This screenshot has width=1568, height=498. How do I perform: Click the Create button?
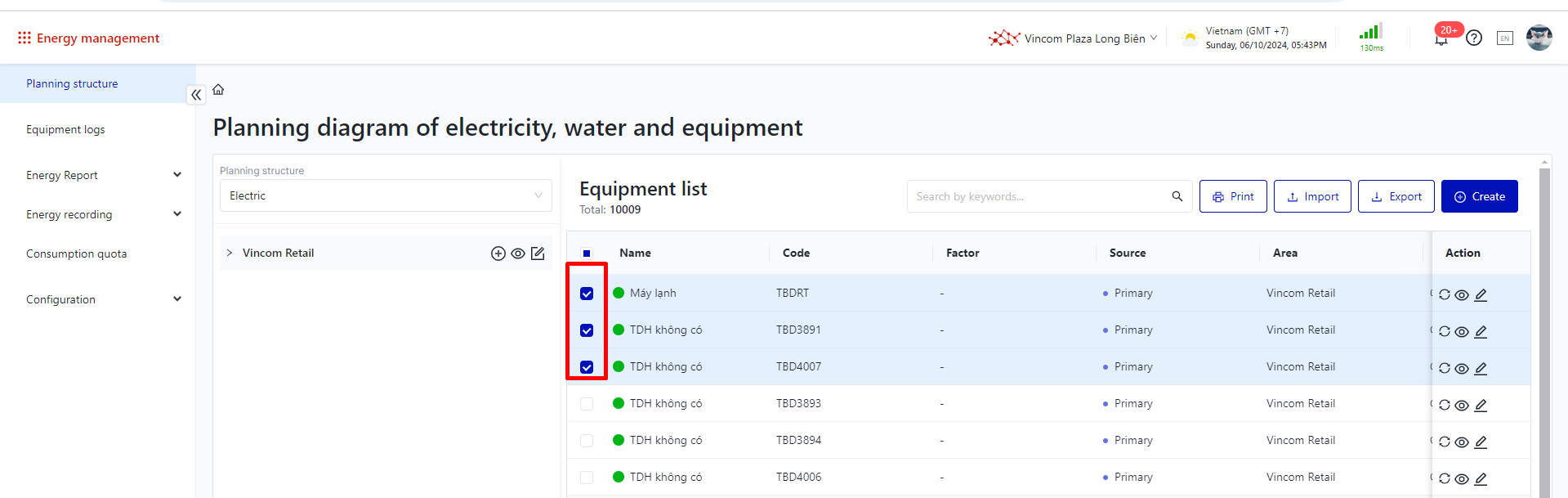[1479, 196]
